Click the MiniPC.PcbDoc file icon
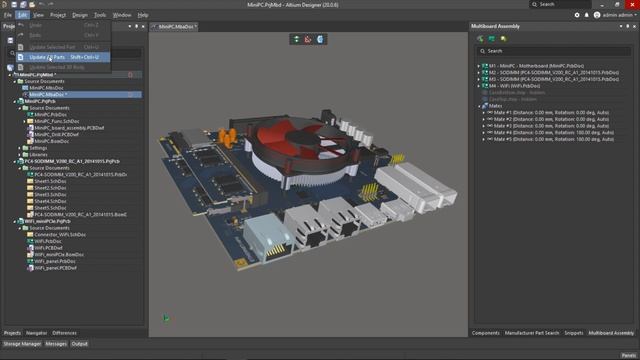 point(30,115)
